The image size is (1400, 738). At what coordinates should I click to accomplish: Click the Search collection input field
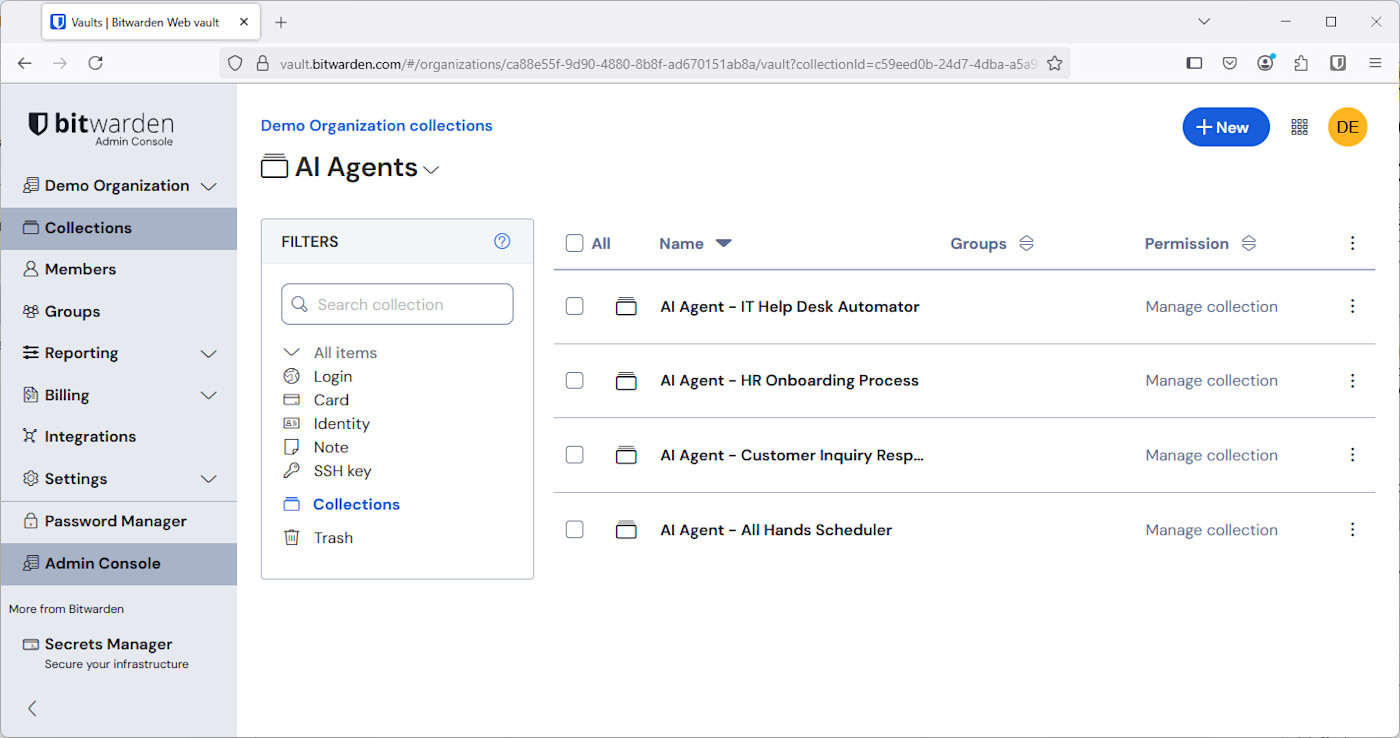point(397,304)
